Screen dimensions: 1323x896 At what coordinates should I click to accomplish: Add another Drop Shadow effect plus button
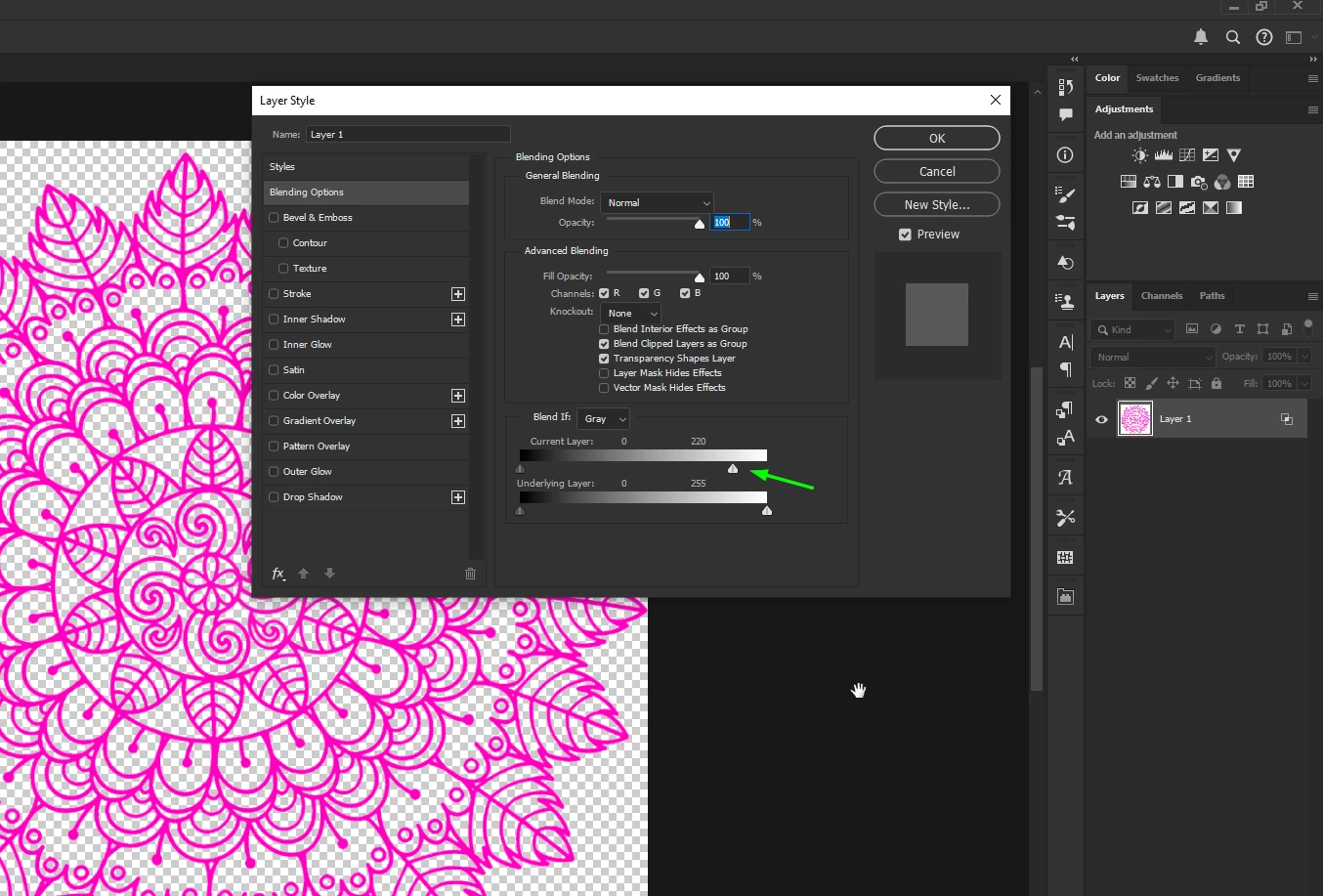point(457,497)
